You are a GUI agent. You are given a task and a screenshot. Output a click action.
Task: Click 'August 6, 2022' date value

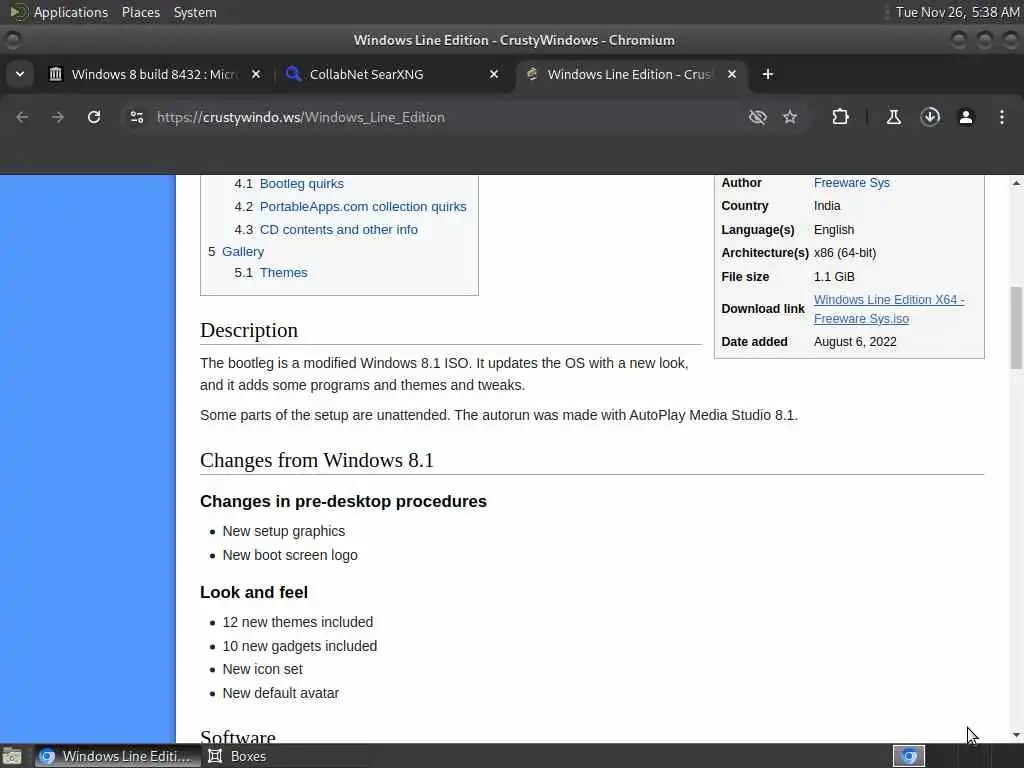[855, 342]
